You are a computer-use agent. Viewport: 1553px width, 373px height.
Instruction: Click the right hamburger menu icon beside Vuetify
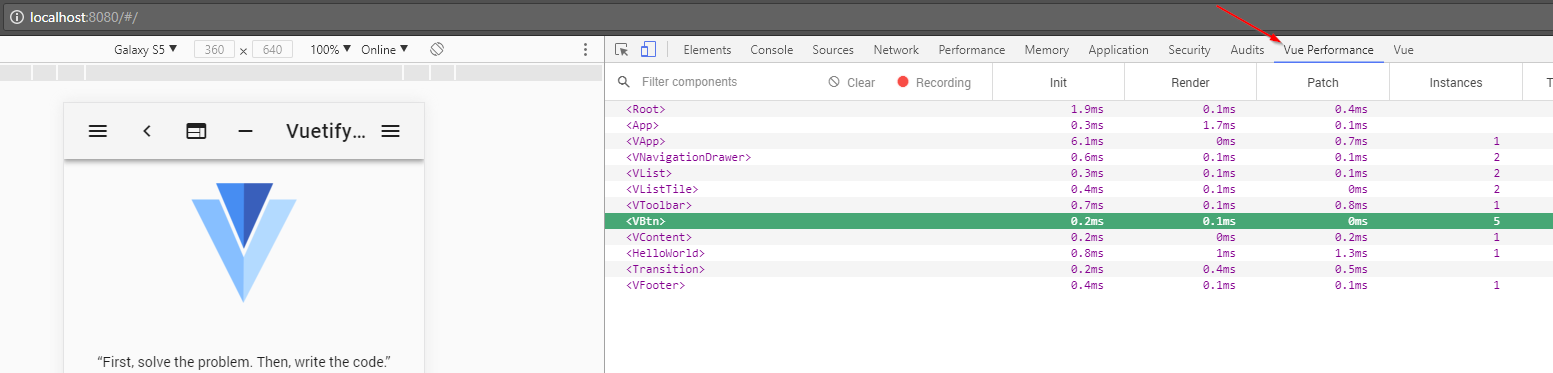coord(391,130)
